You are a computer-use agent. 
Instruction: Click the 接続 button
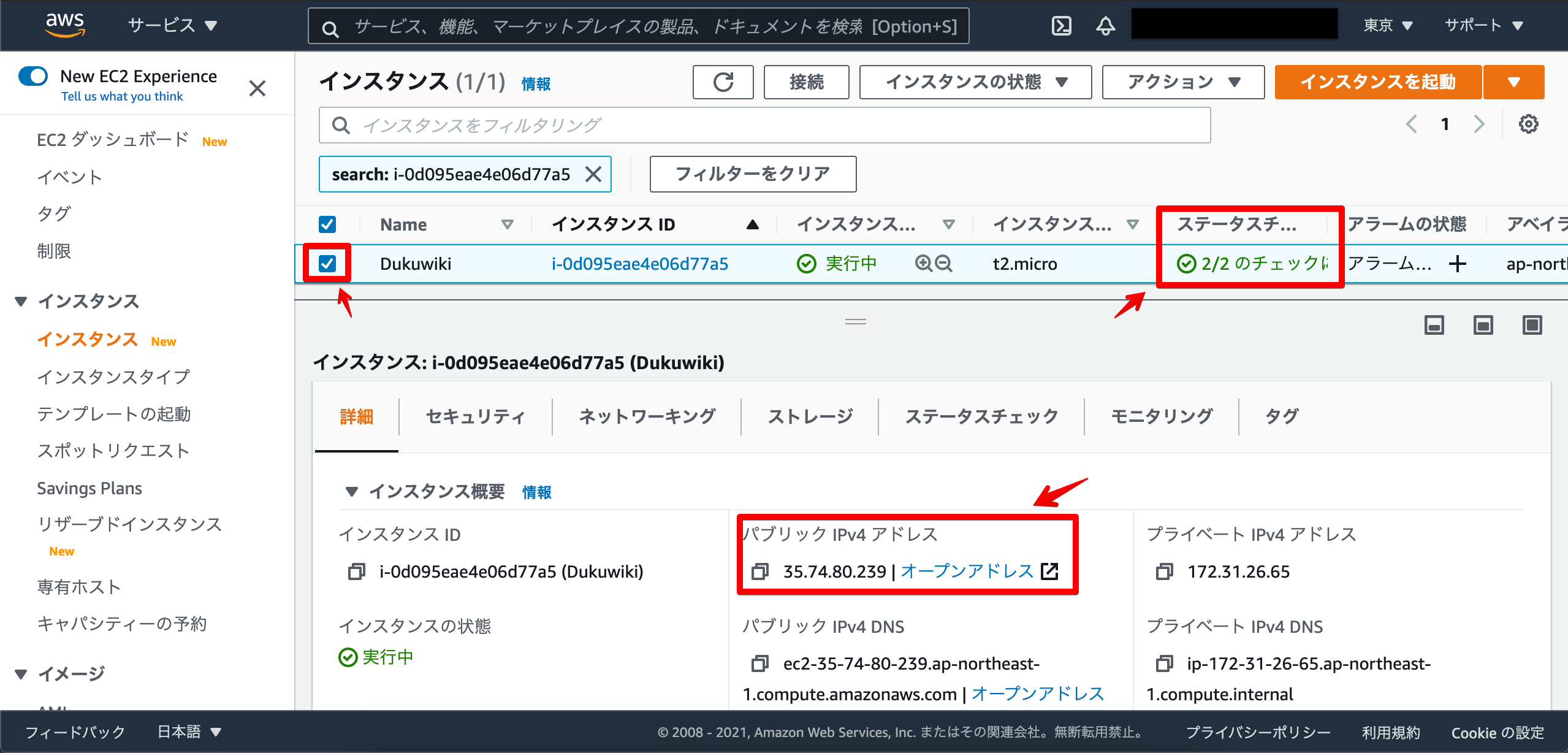click(x=807, y=82)
